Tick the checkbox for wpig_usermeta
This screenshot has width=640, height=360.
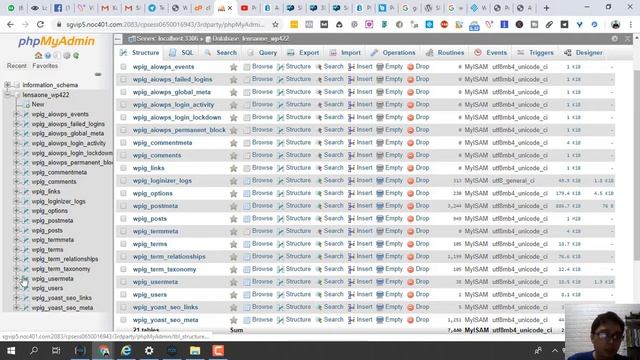click(124, 282)
